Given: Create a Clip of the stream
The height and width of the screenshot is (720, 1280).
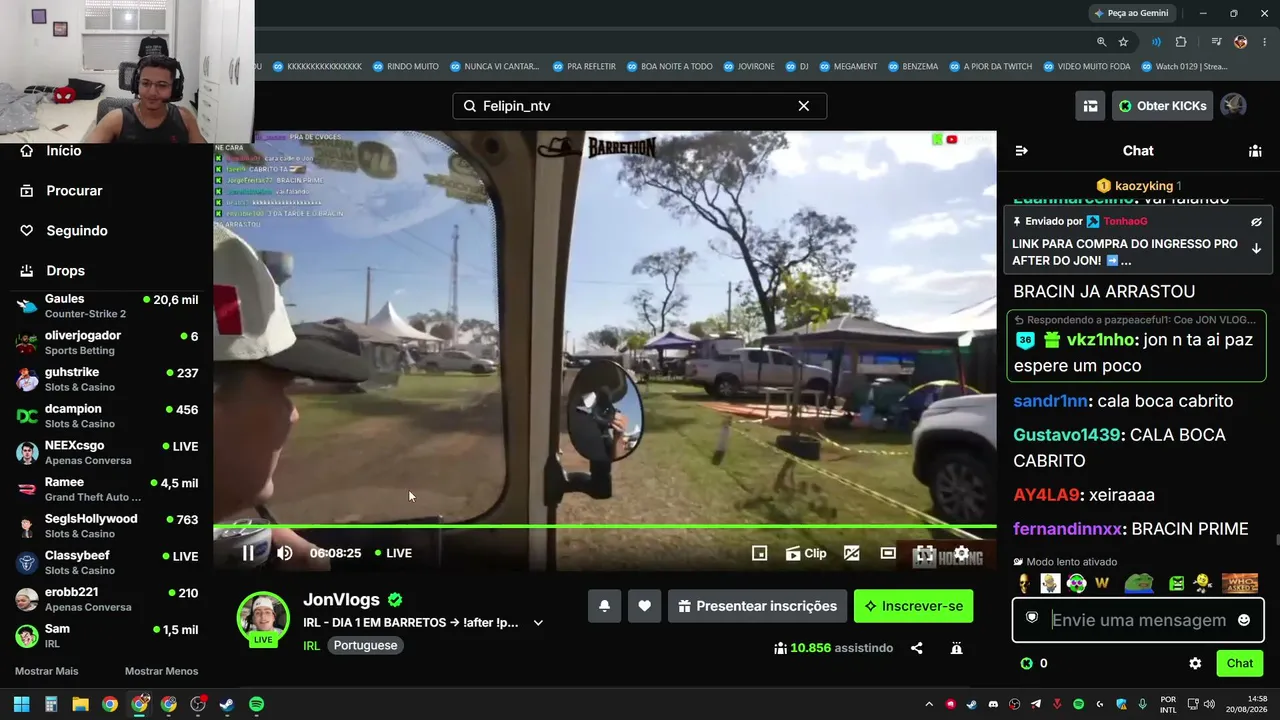Looking at the screenshot, I should tap(806, 553).
